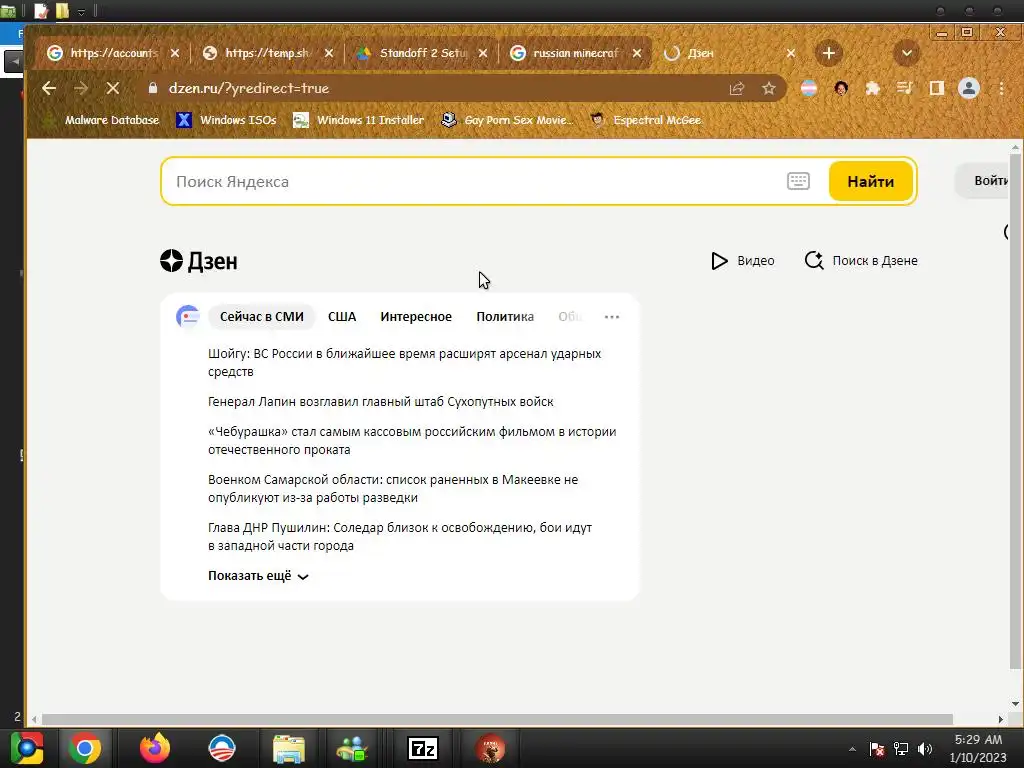
Task: Click the address bar URL dzen.ru
Action: point(248,88)
